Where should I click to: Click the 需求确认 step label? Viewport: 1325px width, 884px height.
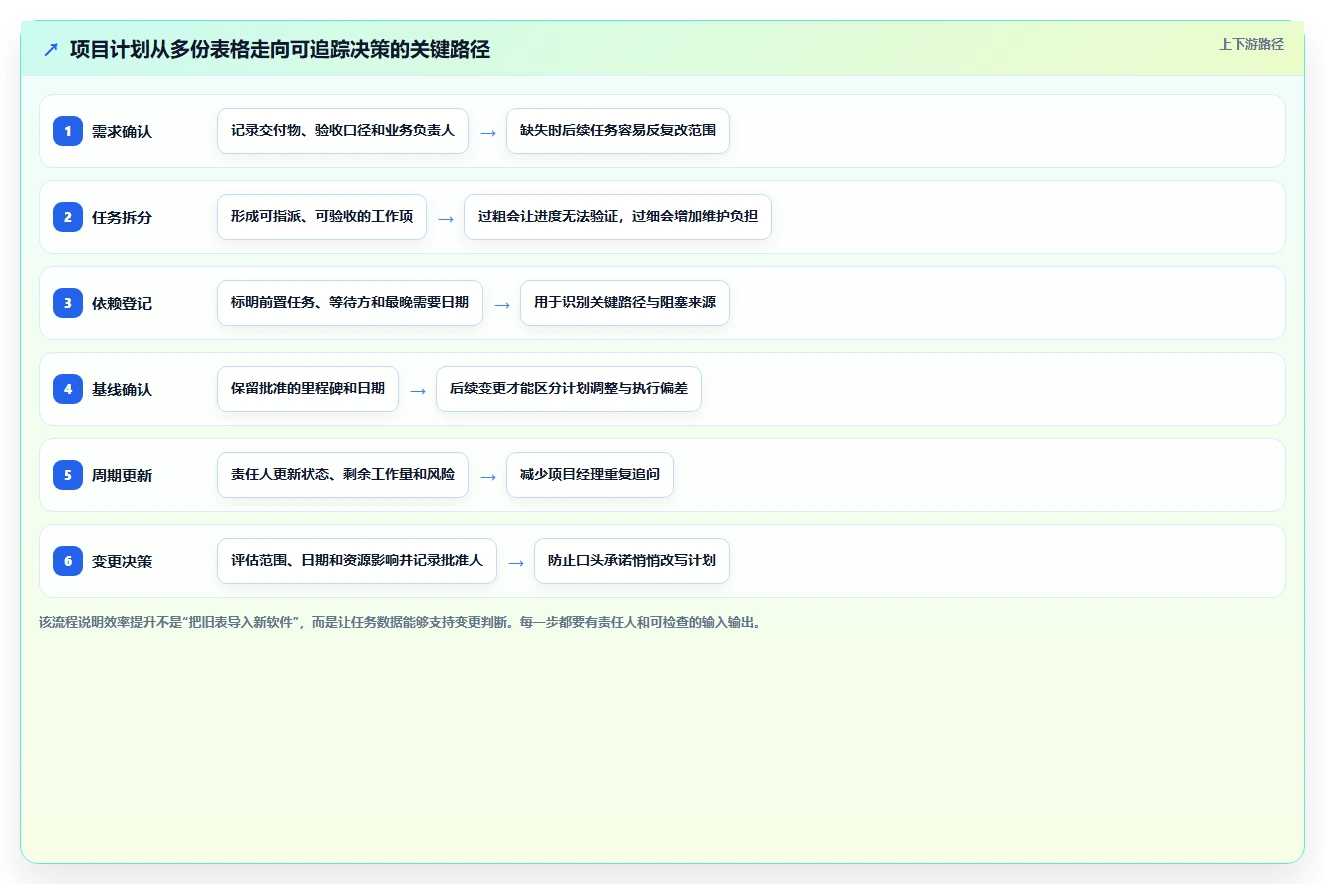[122, 131]
